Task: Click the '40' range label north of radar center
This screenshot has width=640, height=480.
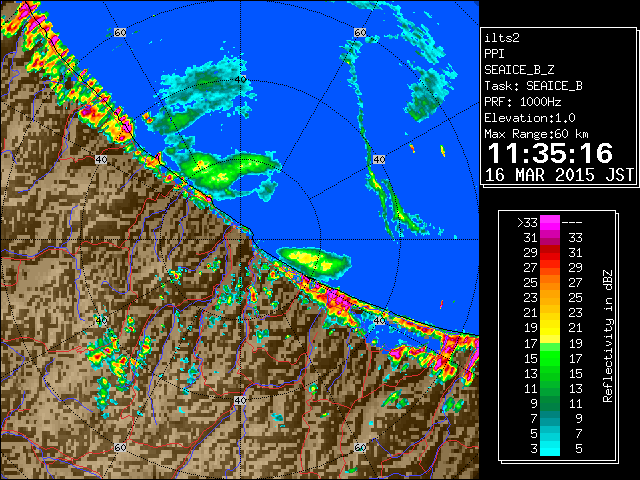Action: [x=240, y=80]
